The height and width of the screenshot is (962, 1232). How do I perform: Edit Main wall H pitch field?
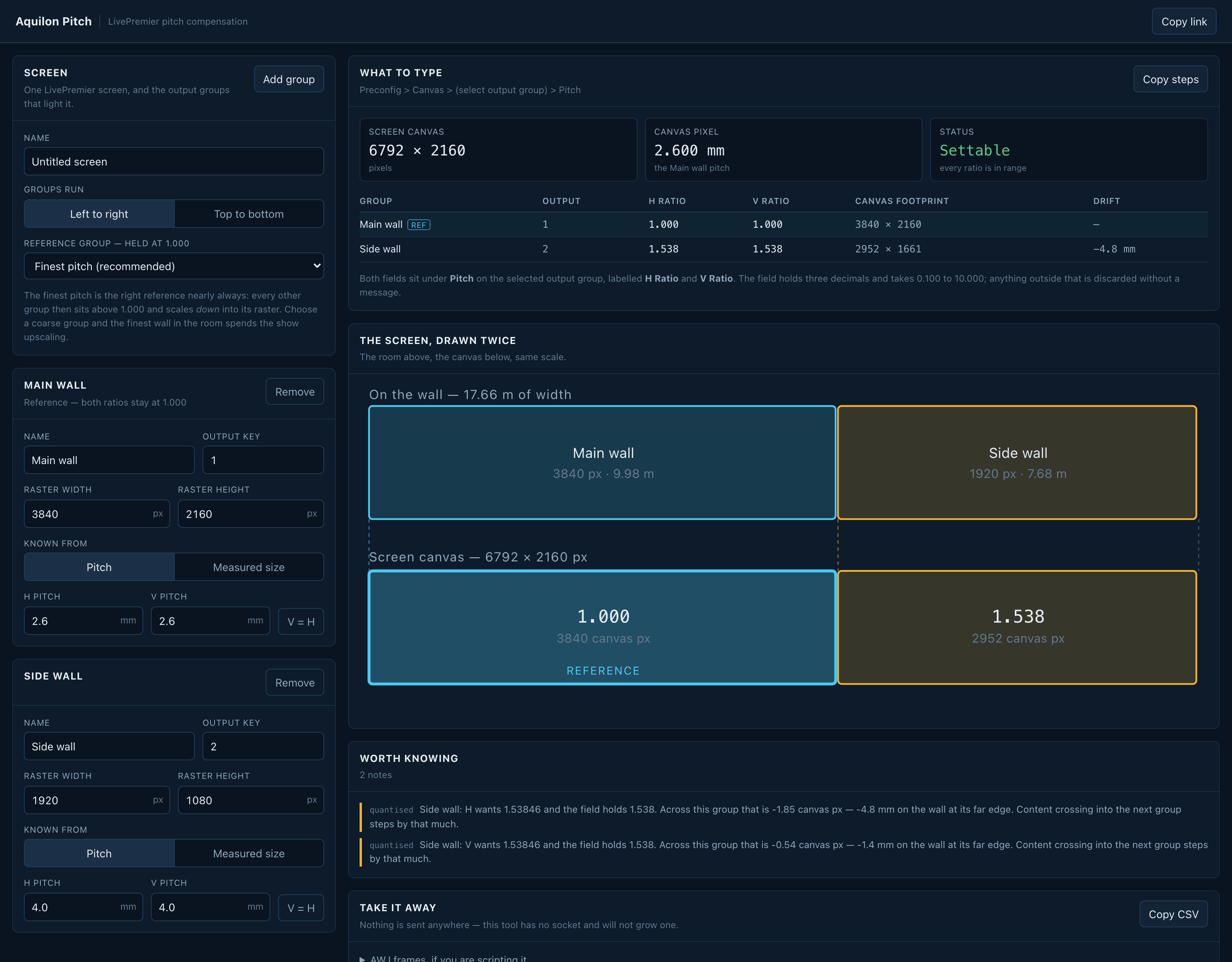pos(84,621)
